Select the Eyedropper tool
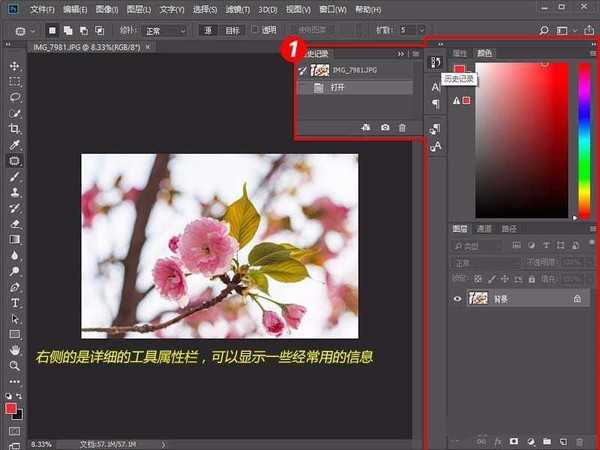600x450 pixels. pyautogui.click(x=15, y=145)
